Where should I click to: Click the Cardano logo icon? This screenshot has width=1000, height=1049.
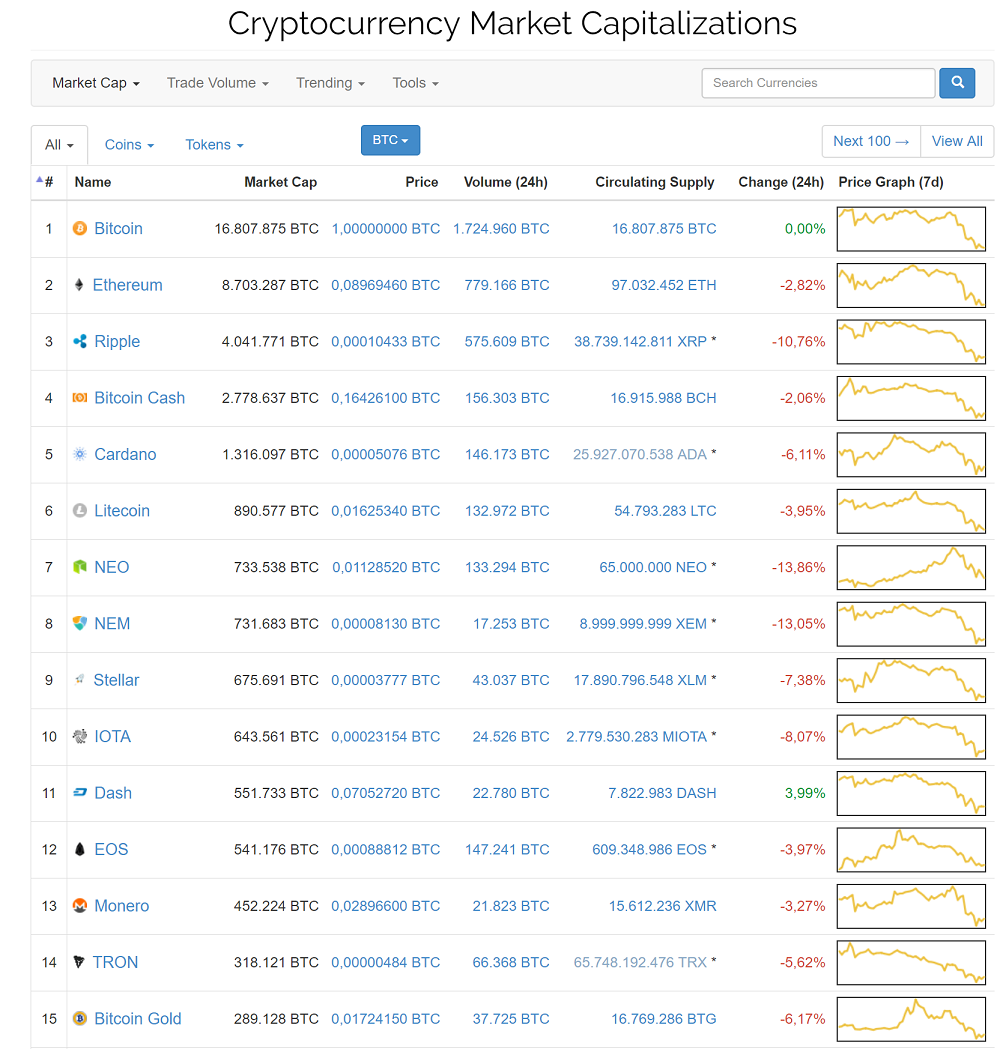click(x=80, y=454)
